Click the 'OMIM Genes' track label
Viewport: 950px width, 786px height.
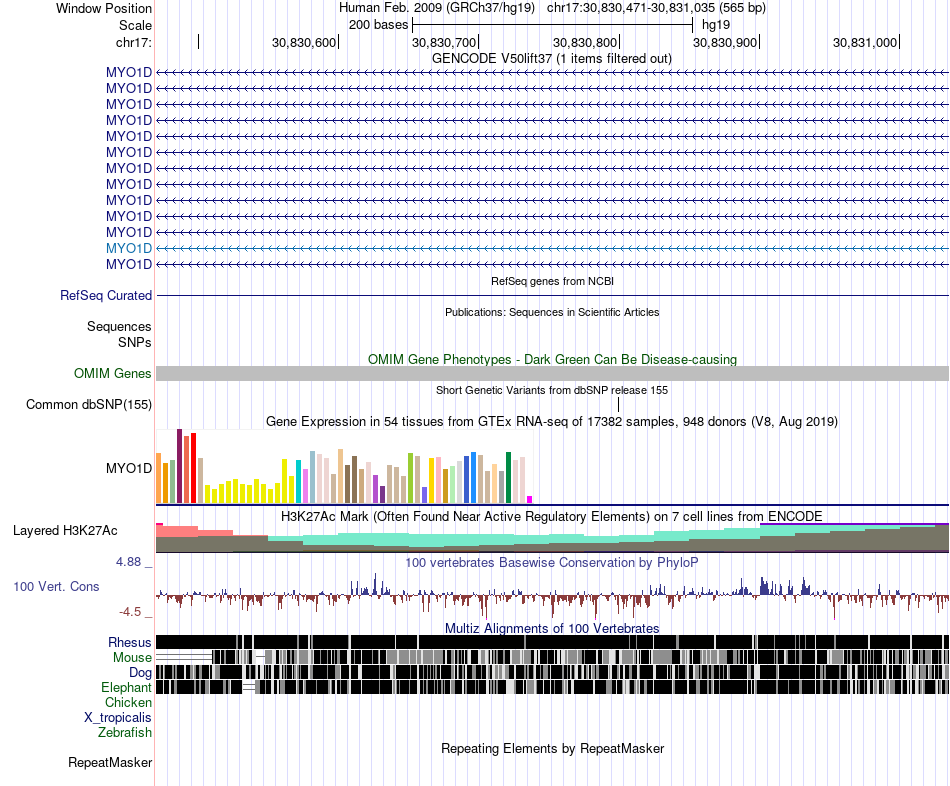[112, 373]
